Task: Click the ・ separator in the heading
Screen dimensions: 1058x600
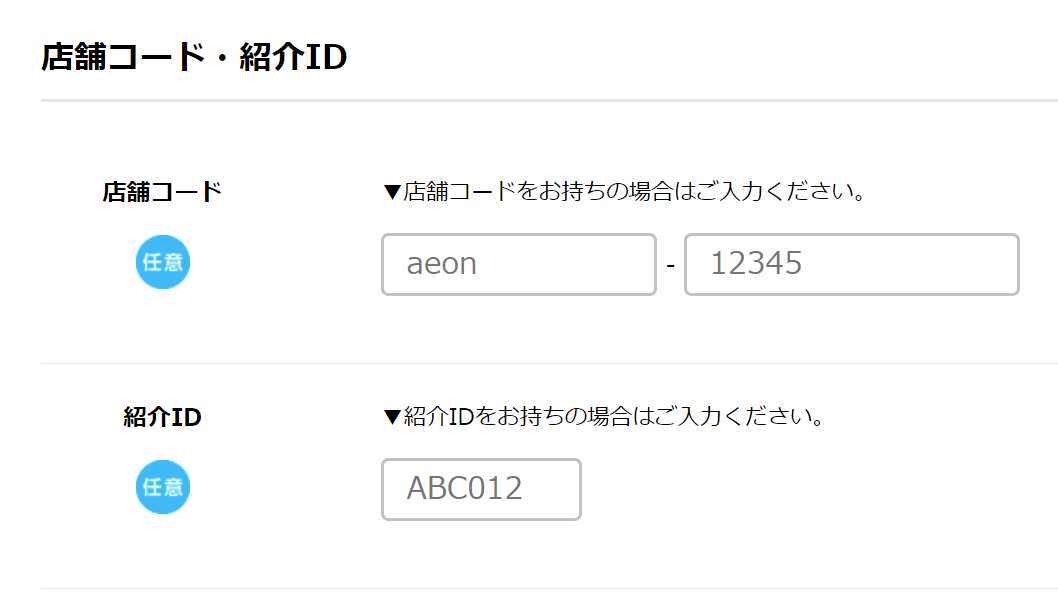Action: (220, 58)
